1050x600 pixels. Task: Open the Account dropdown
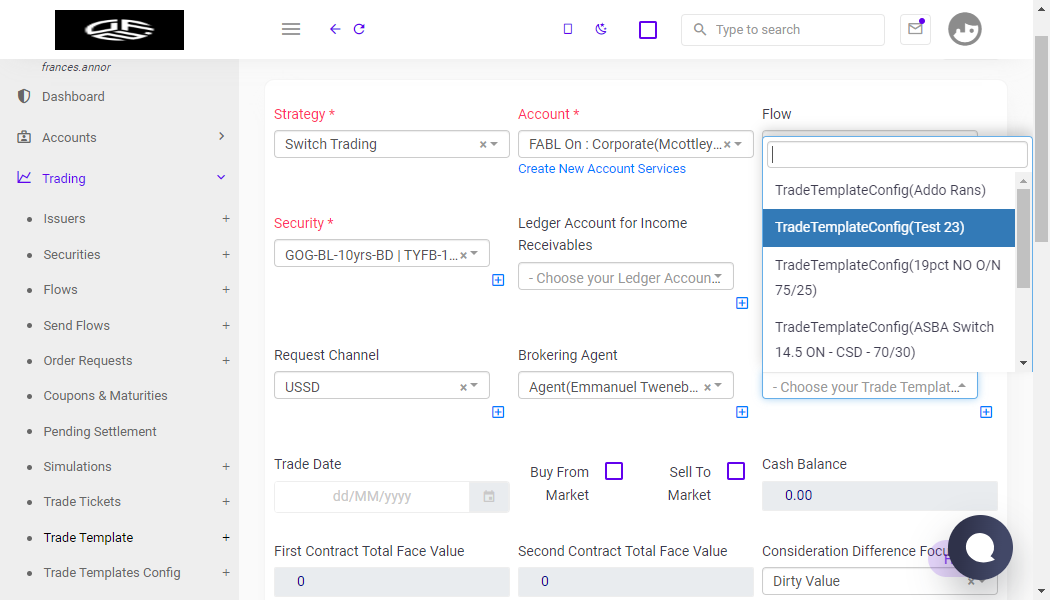[x=635, y=144]
